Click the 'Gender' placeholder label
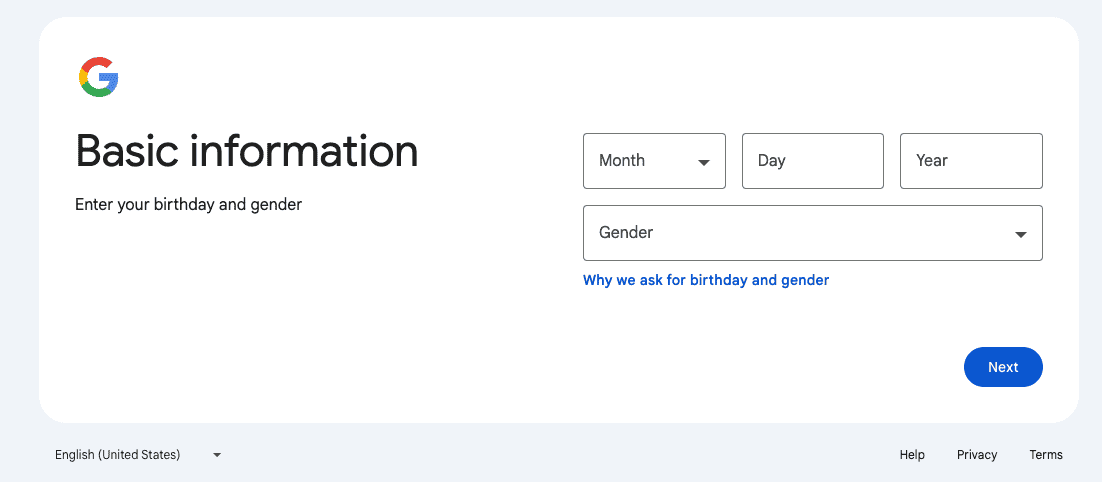 coord(625,232)
